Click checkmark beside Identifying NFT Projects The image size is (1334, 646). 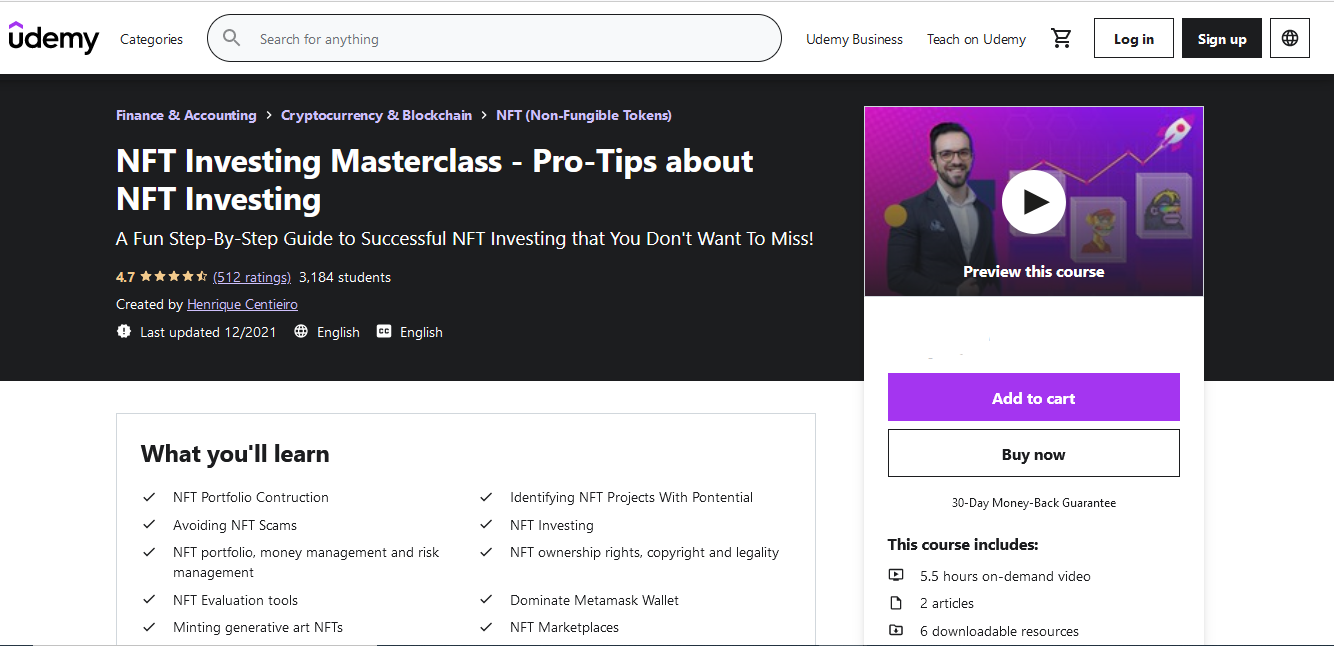[486, 497]
